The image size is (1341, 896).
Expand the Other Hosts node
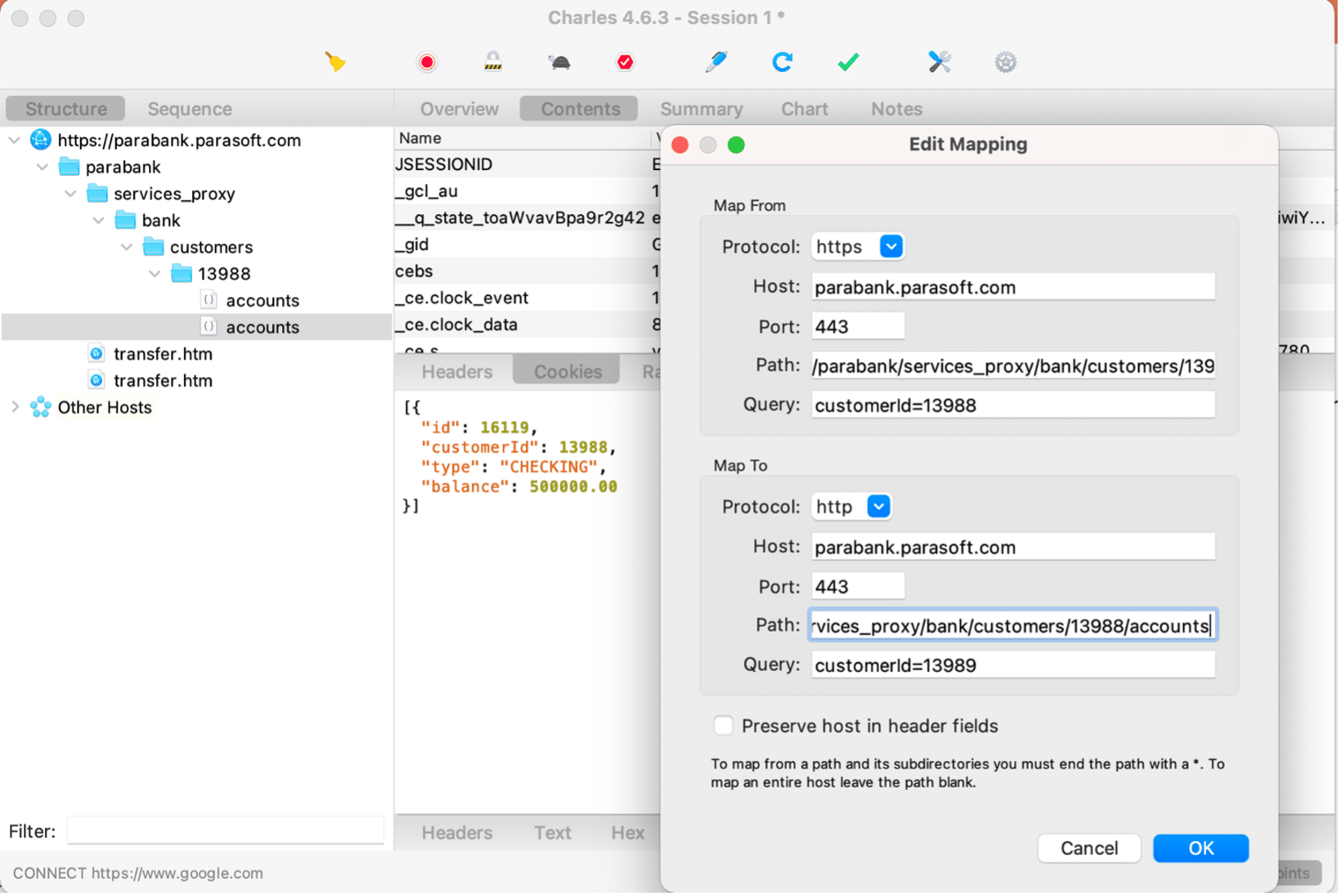[15, 407]
